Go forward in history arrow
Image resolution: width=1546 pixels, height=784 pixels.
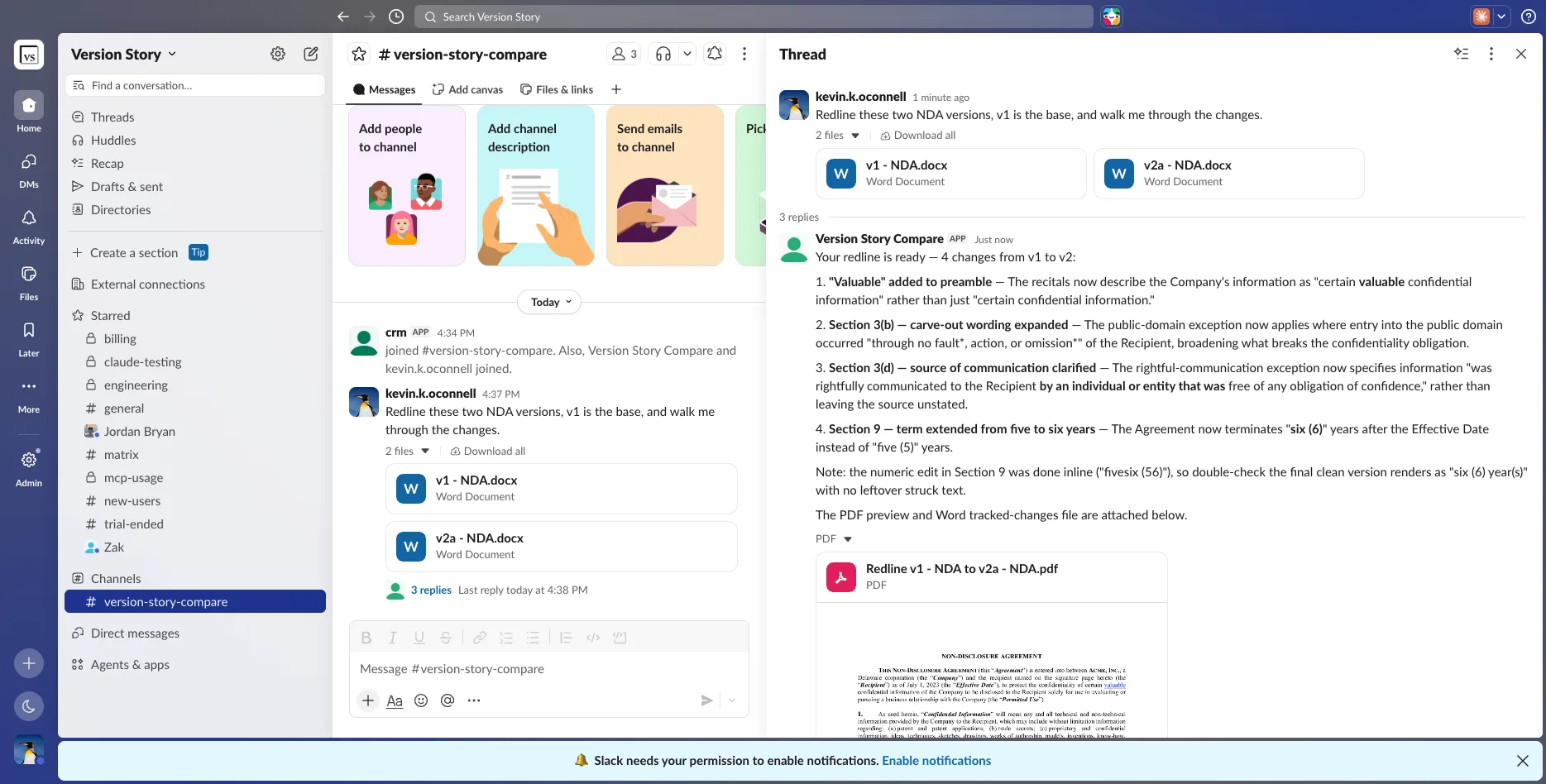point(370,17)
